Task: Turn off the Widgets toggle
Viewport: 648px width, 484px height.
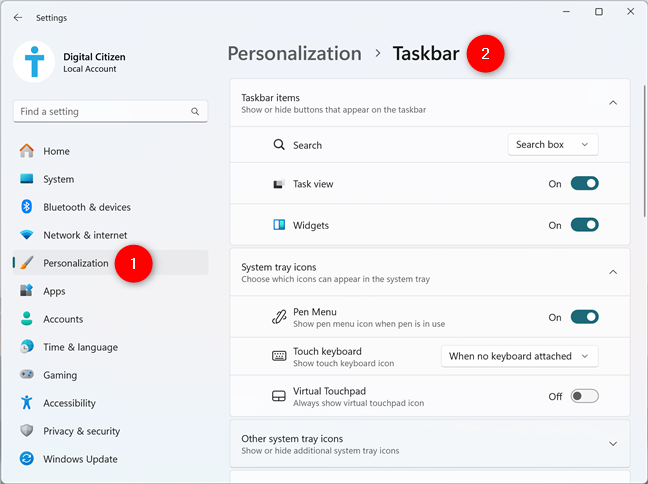Action: click(584, 225)
